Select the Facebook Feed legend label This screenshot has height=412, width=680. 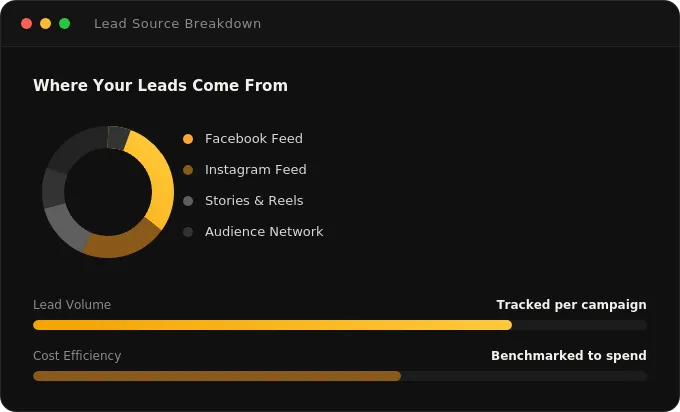[254, 139]
